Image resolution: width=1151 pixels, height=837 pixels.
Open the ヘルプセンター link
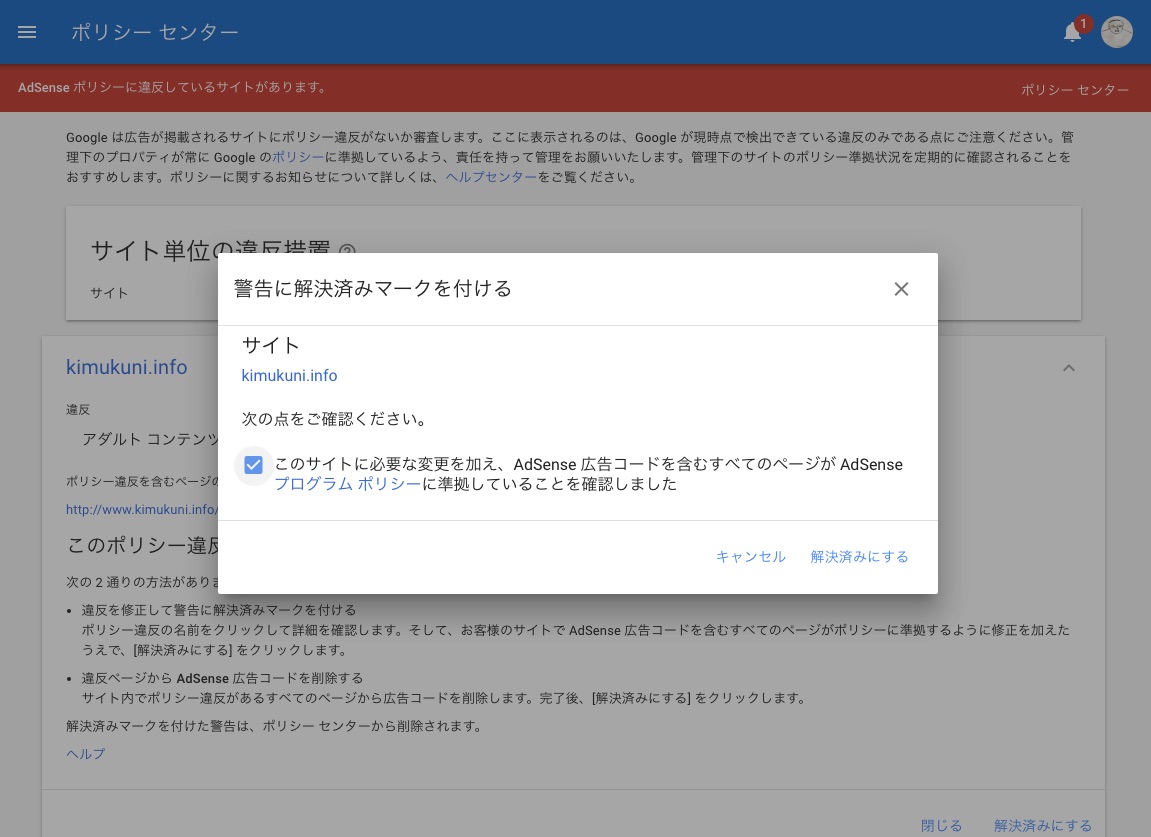tap(491, 177)
